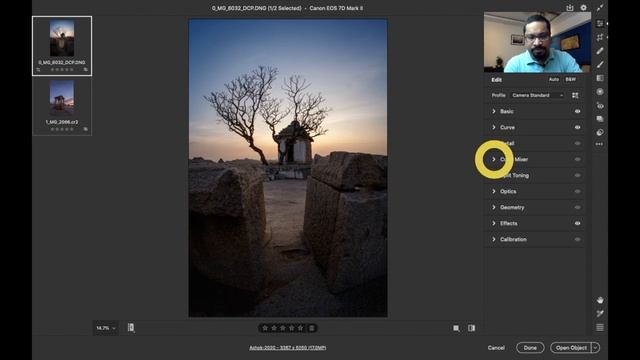Toggle visibility of Effects edits

[x=578, y=223]
